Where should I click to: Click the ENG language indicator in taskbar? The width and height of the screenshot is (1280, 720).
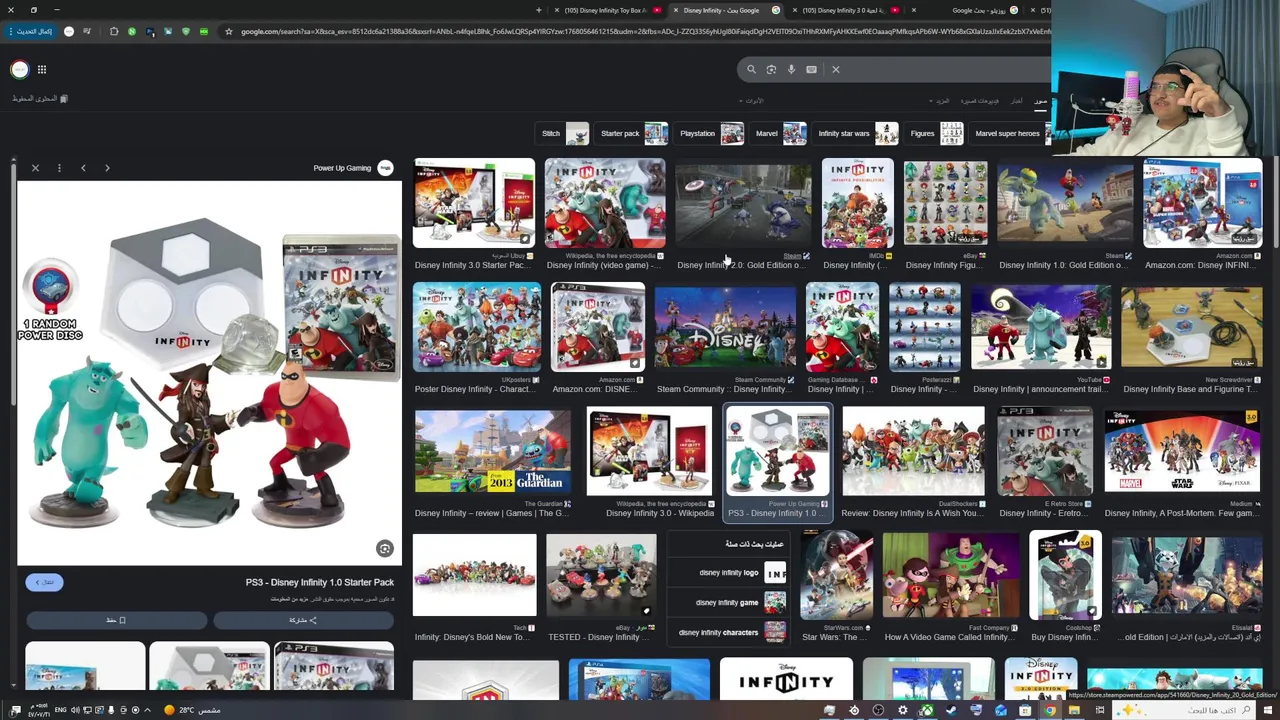click(59, 710)
